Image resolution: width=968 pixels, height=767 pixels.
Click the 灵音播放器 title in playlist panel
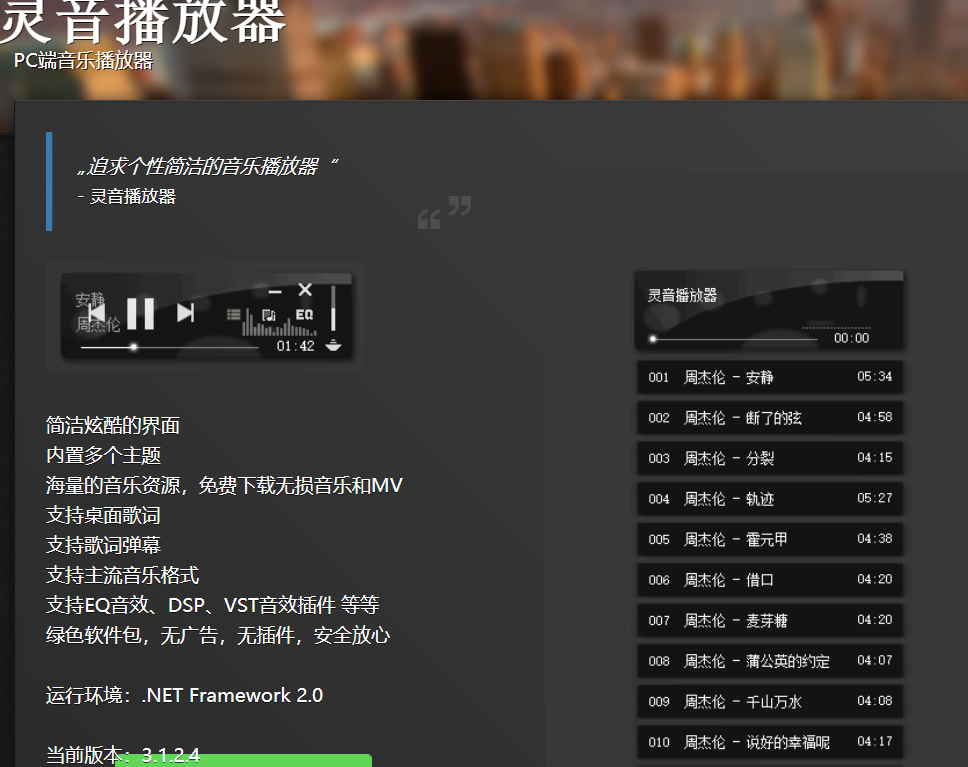tap(682, 295)
